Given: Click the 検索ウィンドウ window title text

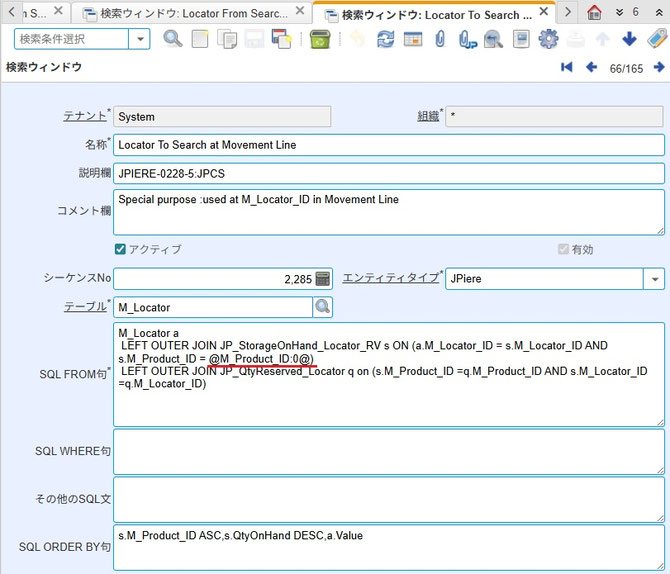Looking at the screenshot, I should (44, 67).
